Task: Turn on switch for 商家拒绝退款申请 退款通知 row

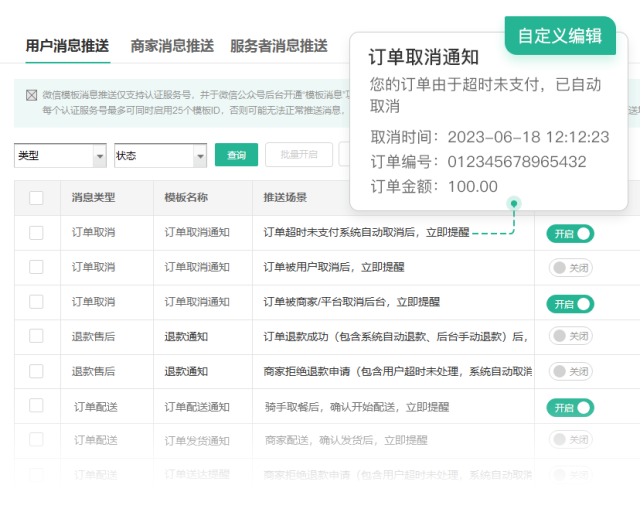Action: point(571,371)
